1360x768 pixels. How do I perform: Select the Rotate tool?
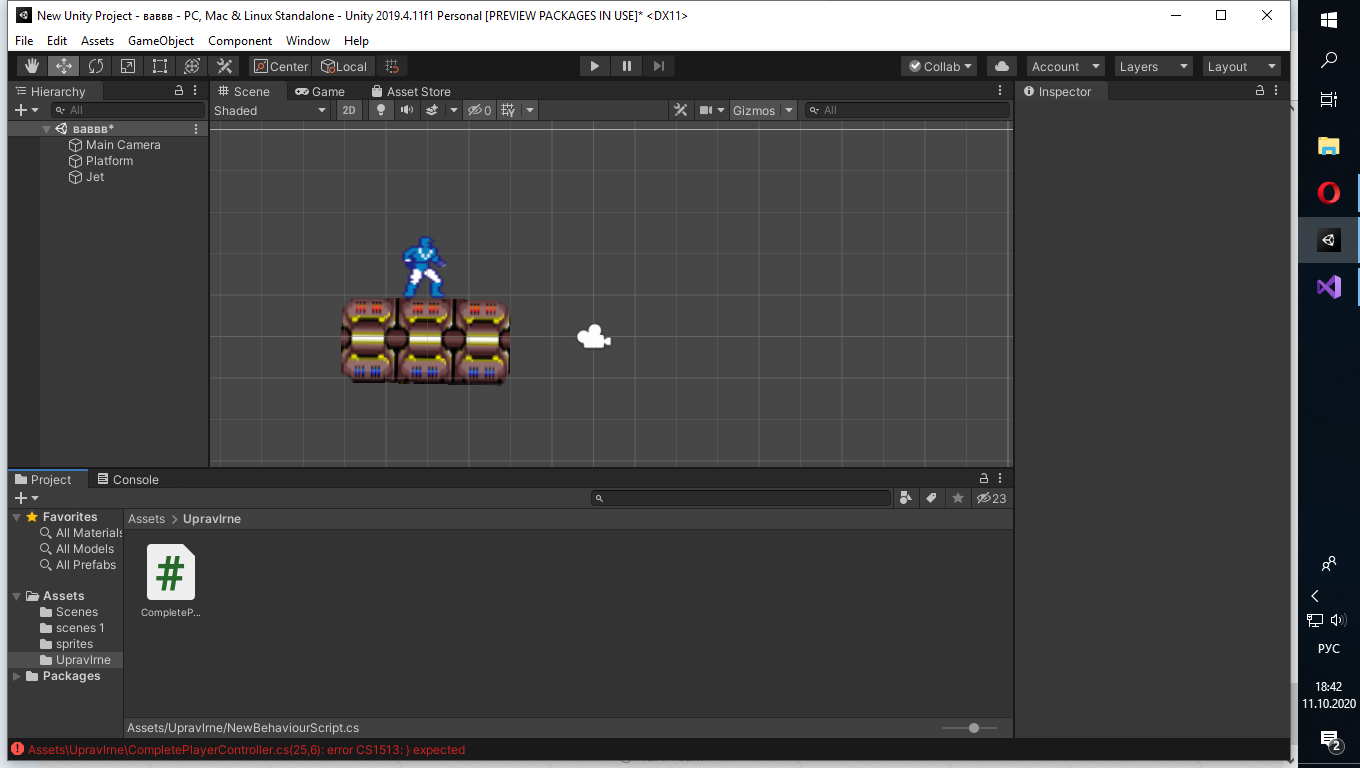click(x=96, y=66)
